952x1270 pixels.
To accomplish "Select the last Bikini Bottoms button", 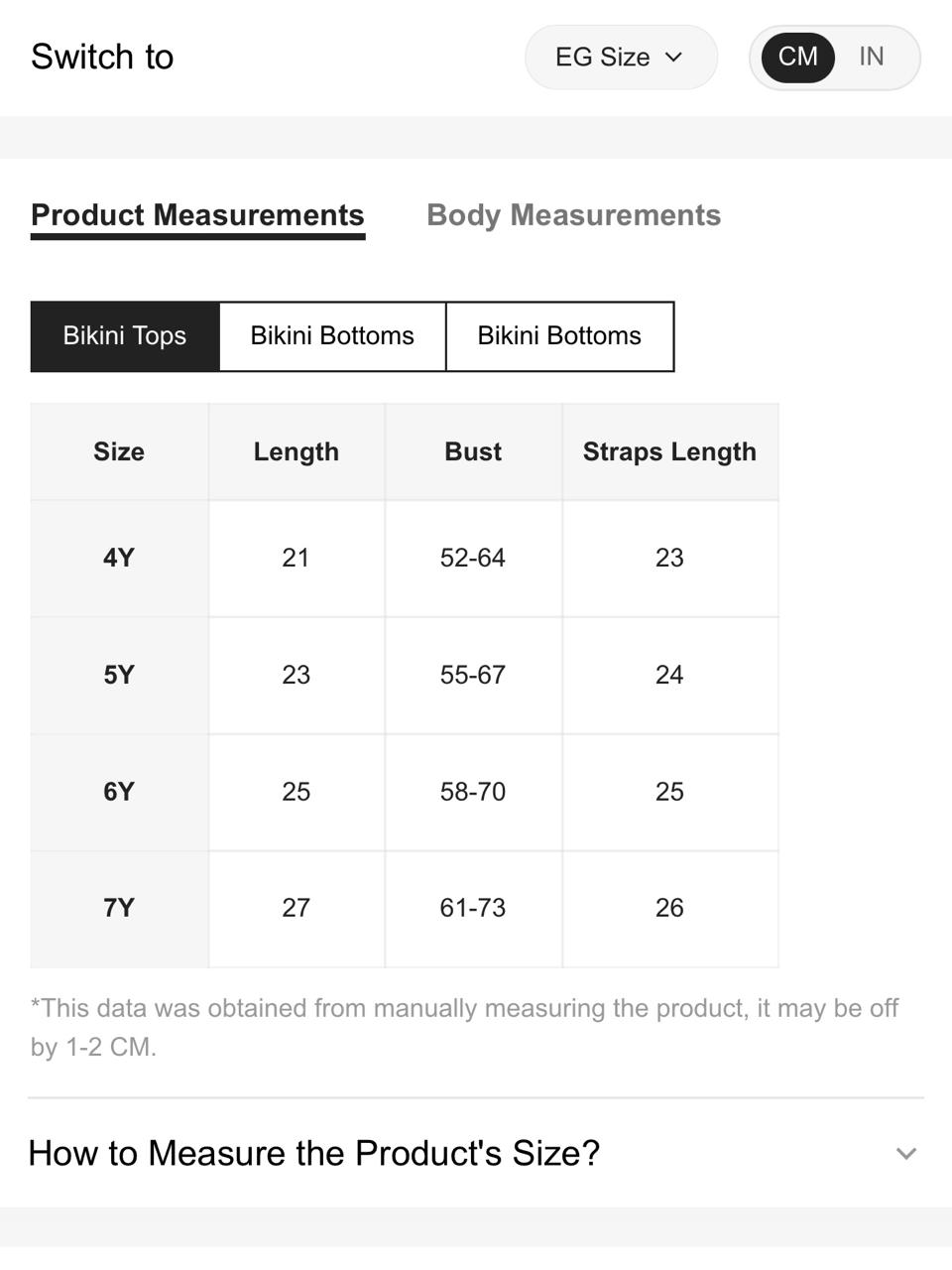I will (559, 336).
